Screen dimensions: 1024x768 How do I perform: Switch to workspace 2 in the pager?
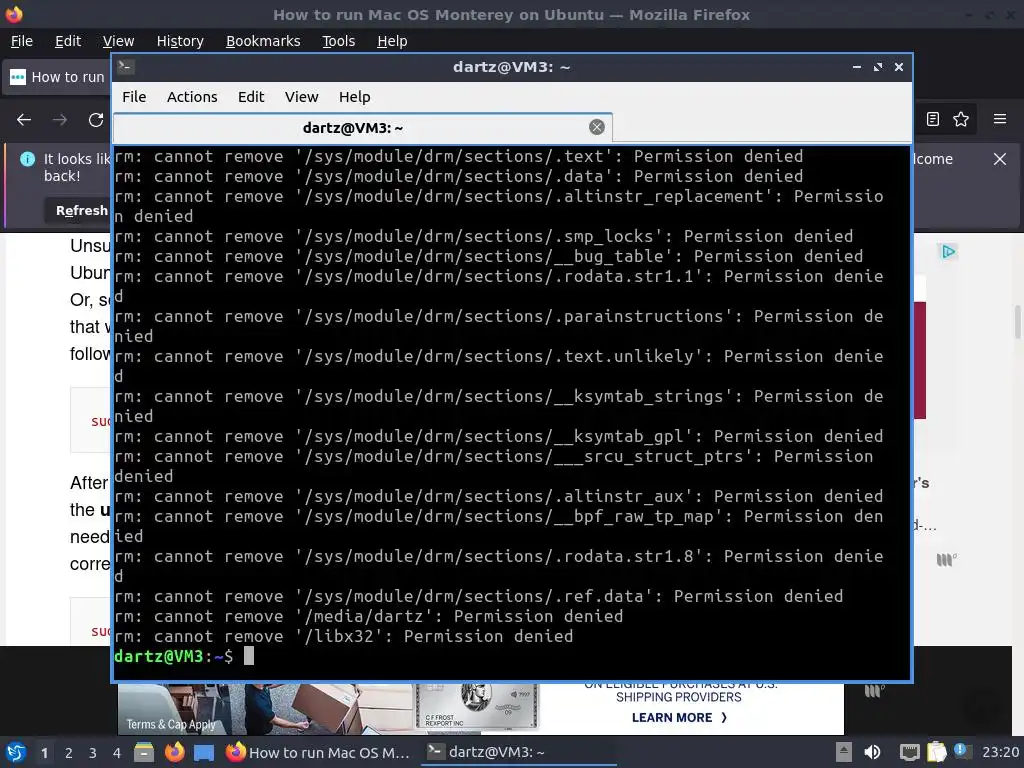69,753
